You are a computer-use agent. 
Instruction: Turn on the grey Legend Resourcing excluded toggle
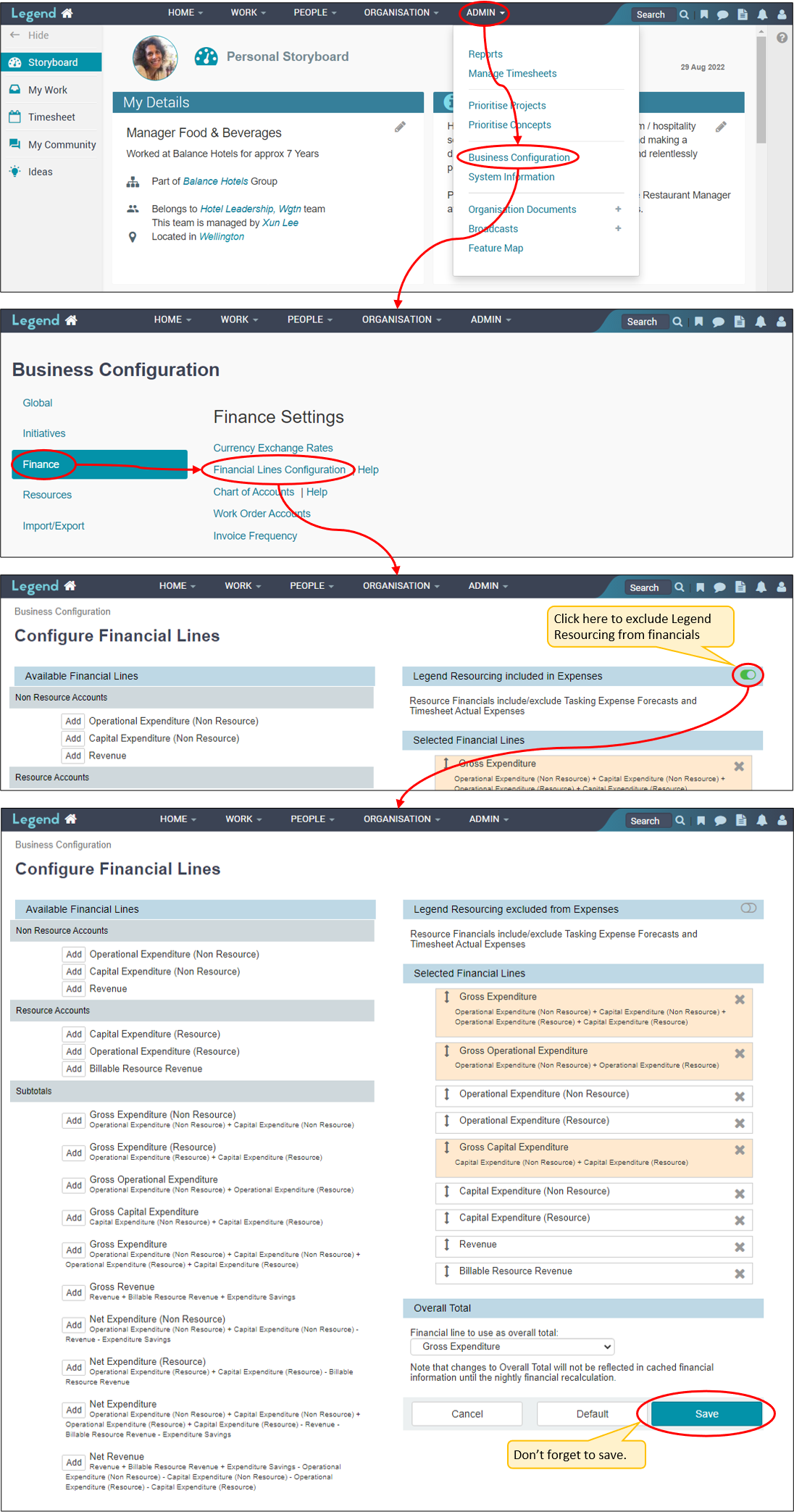pos(748,908)
